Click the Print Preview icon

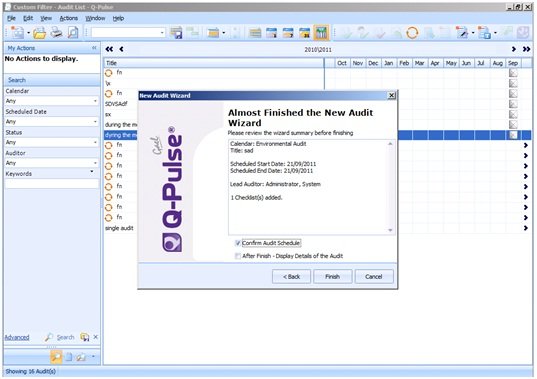tap(73, 33)
